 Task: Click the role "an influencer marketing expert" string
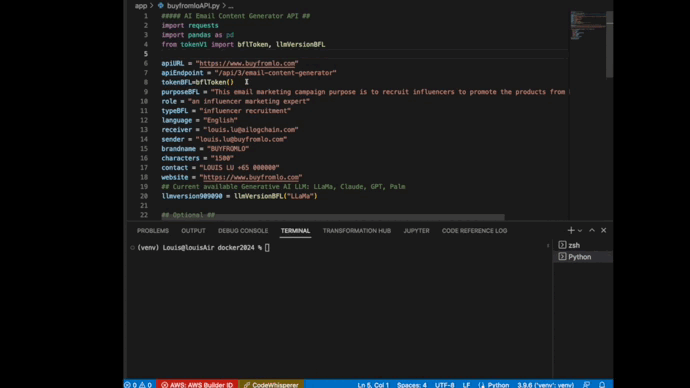[x=249, y=101]
